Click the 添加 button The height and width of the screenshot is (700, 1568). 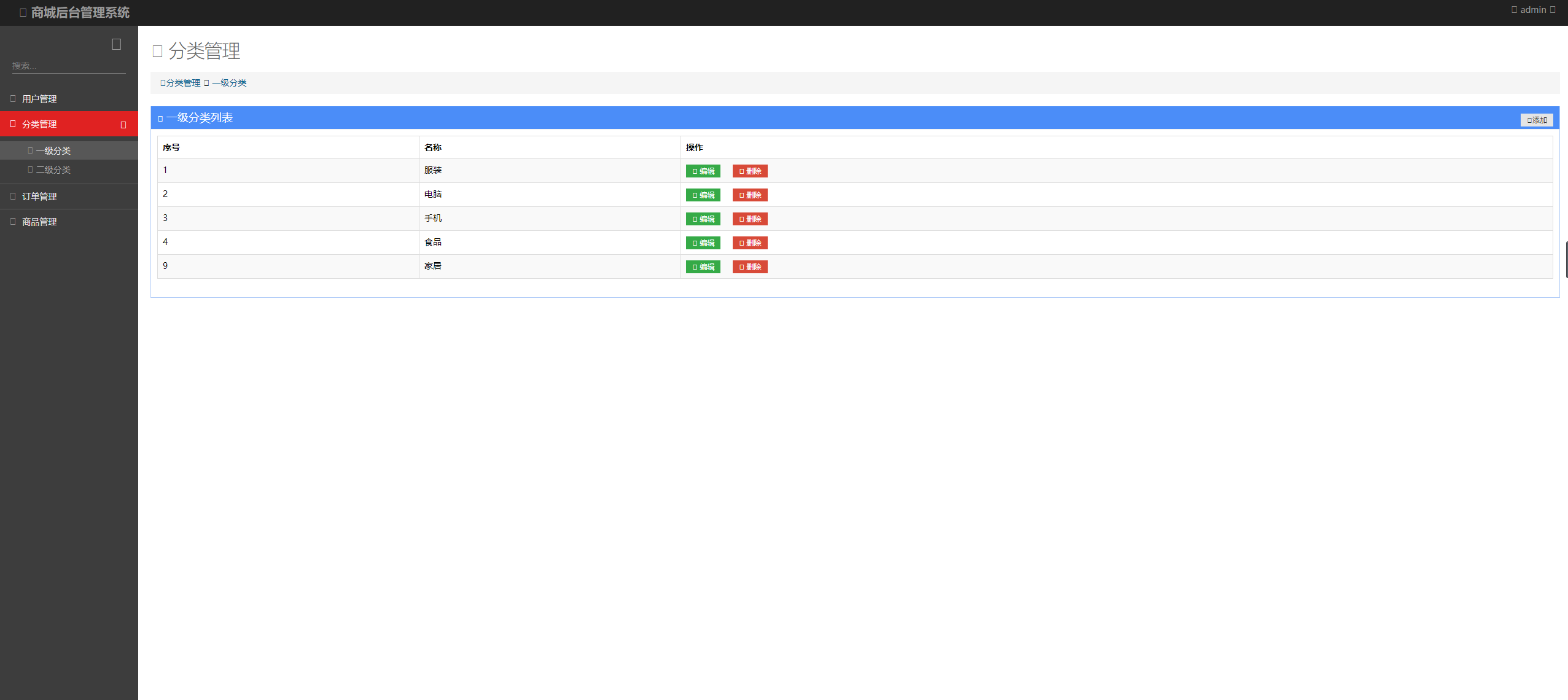pyautogui.click(x=1536, y=120)
